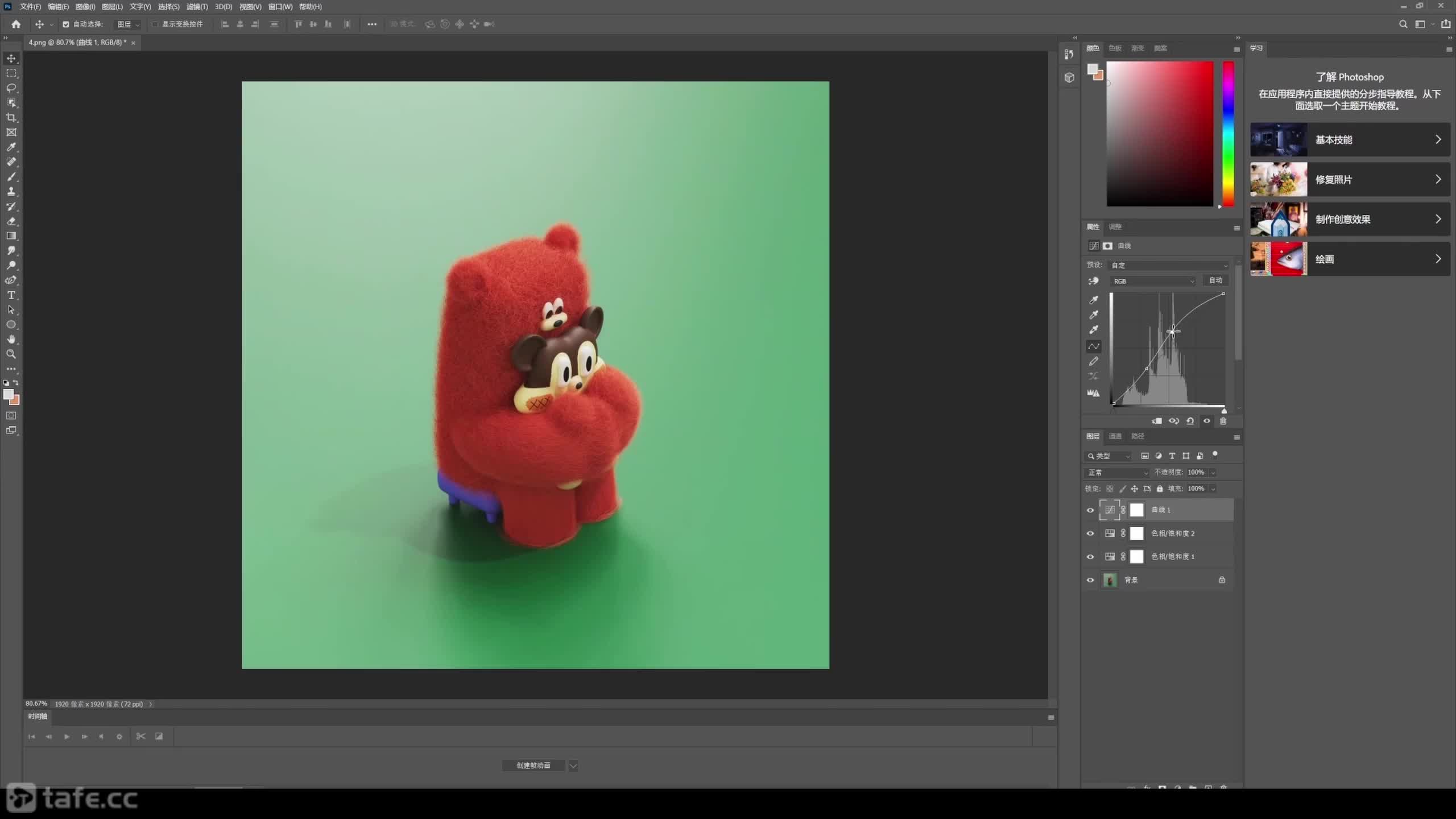1456x819 pixels.
Task: Switch to the 通道 tab
Action: (1115, 436)
